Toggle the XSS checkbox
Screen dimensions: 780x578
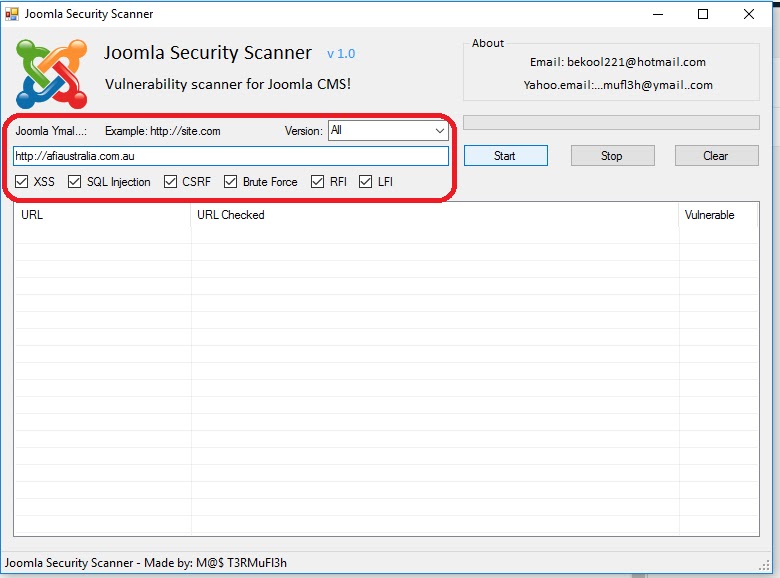point(21,182)
